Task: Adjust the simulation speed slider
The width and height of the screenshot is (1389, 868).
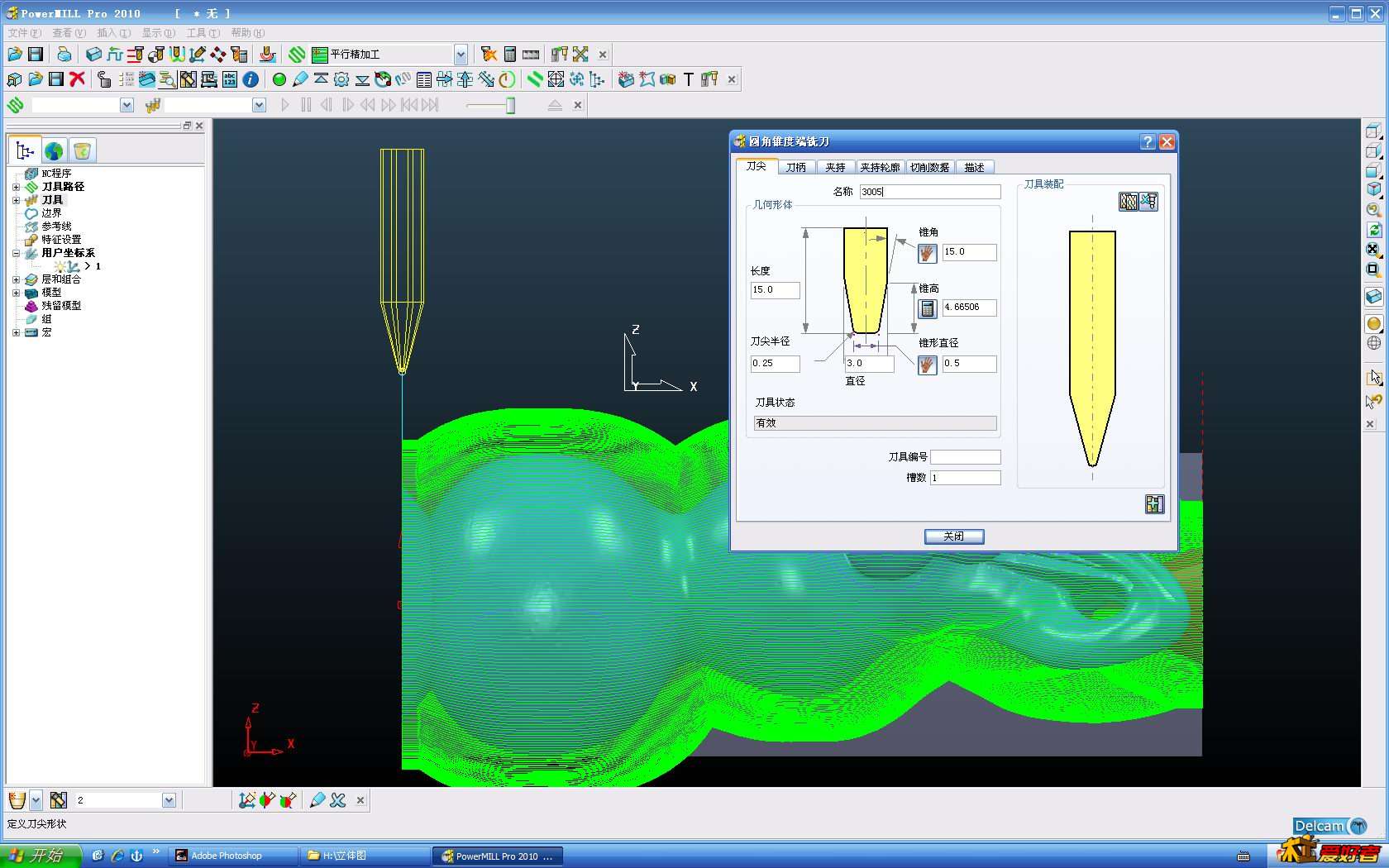Action: click(510, 105)
